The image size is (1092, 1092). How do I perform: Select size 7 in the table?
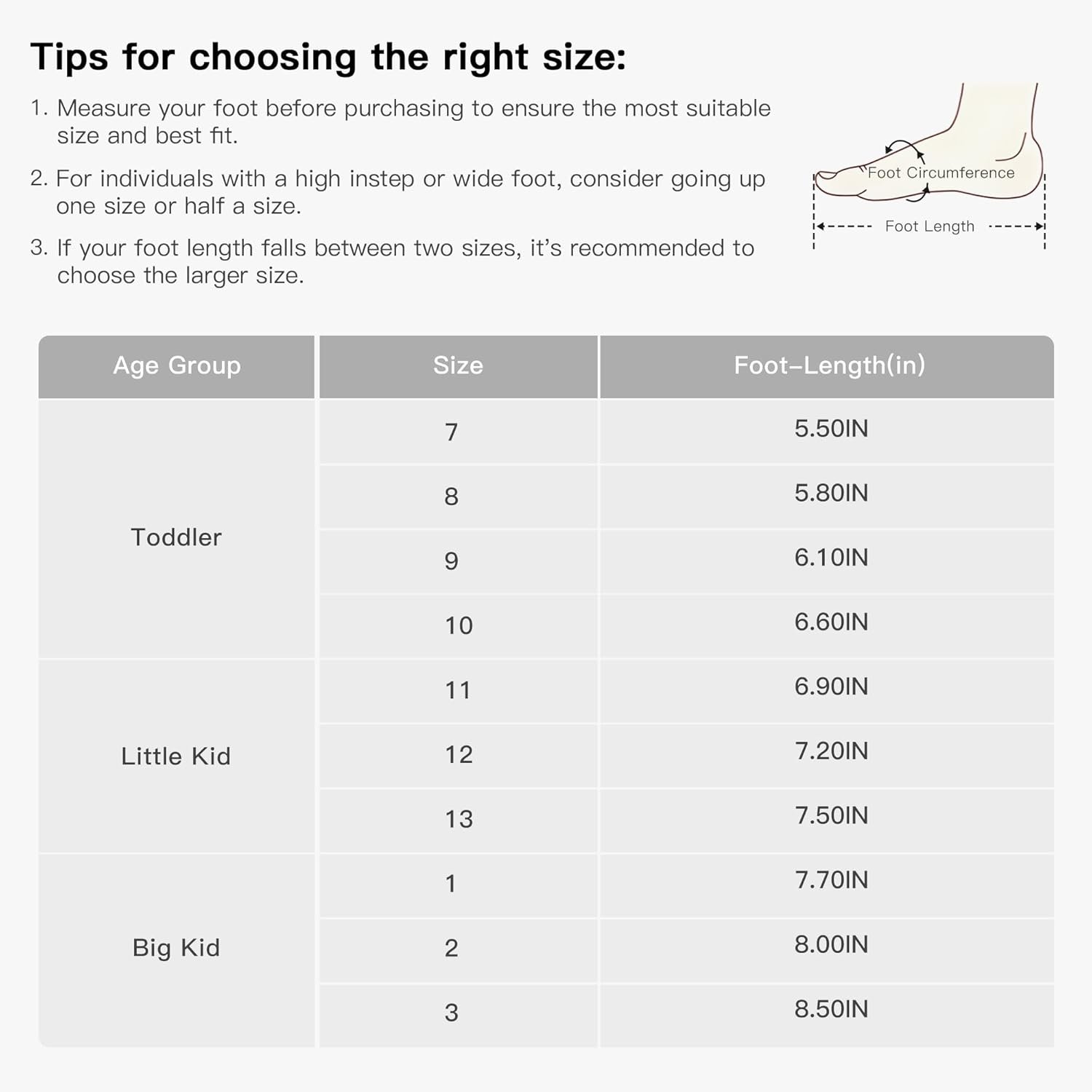click(x=451, y=432)
